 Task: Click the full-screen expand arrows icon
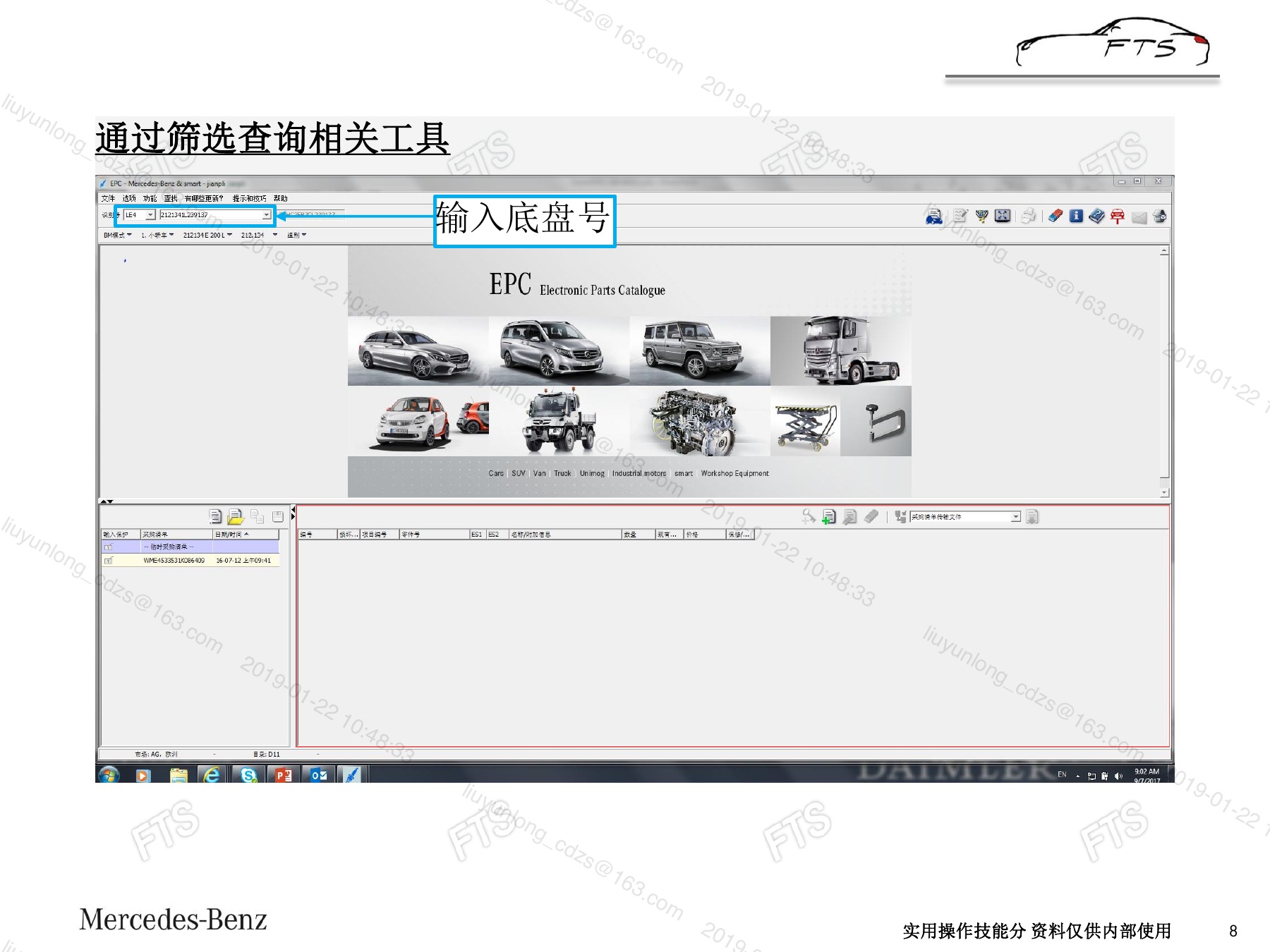point(1003,216)
